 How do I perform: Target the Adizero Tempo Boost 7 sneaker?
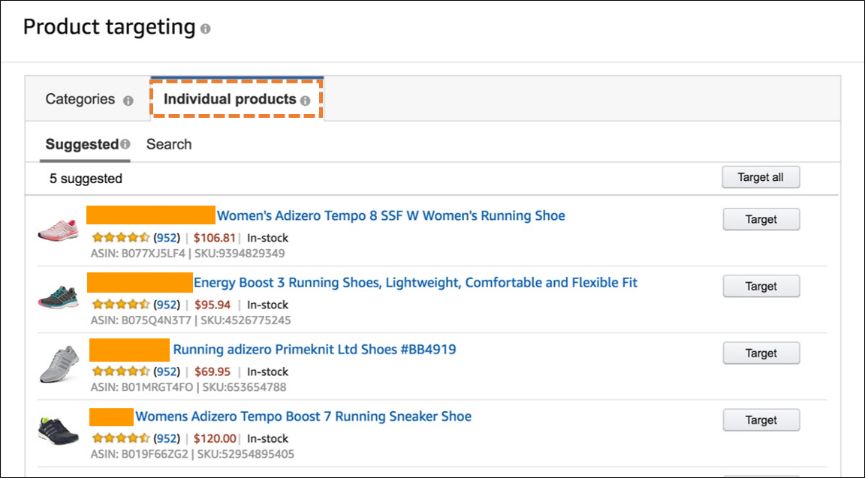(x=761, y=420)
